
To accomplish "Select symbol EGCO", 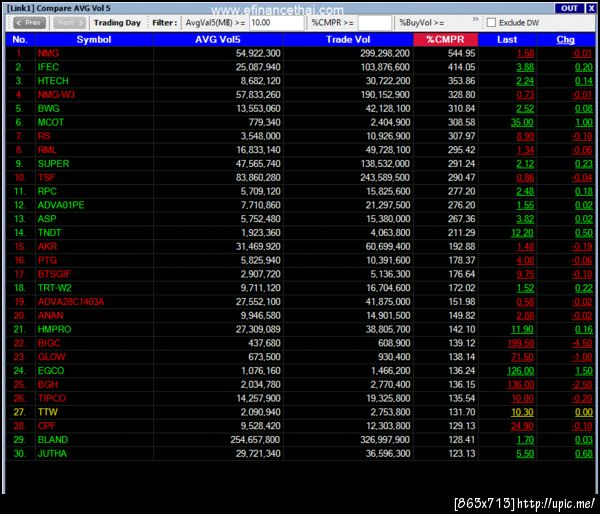I will pos(51,370).
